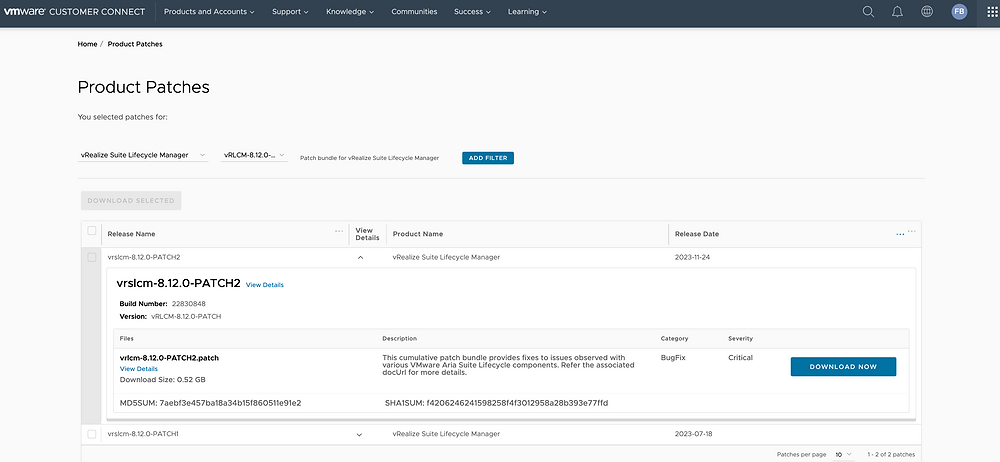This screenshot has height=462, width=1000.
Task: Open the FB user avatar menu
Action: point(959,11)
